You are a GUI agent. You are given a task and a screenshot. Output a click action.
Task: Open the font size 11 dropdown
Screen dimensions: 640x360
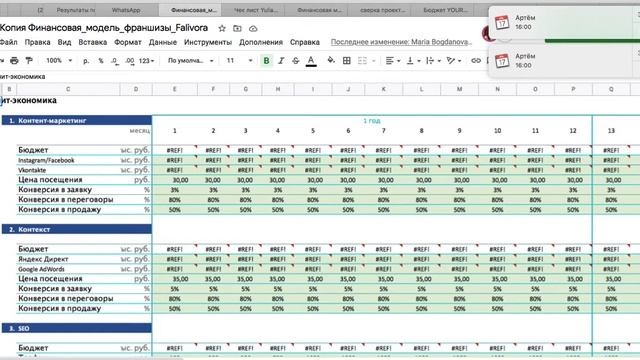(239, 60)
